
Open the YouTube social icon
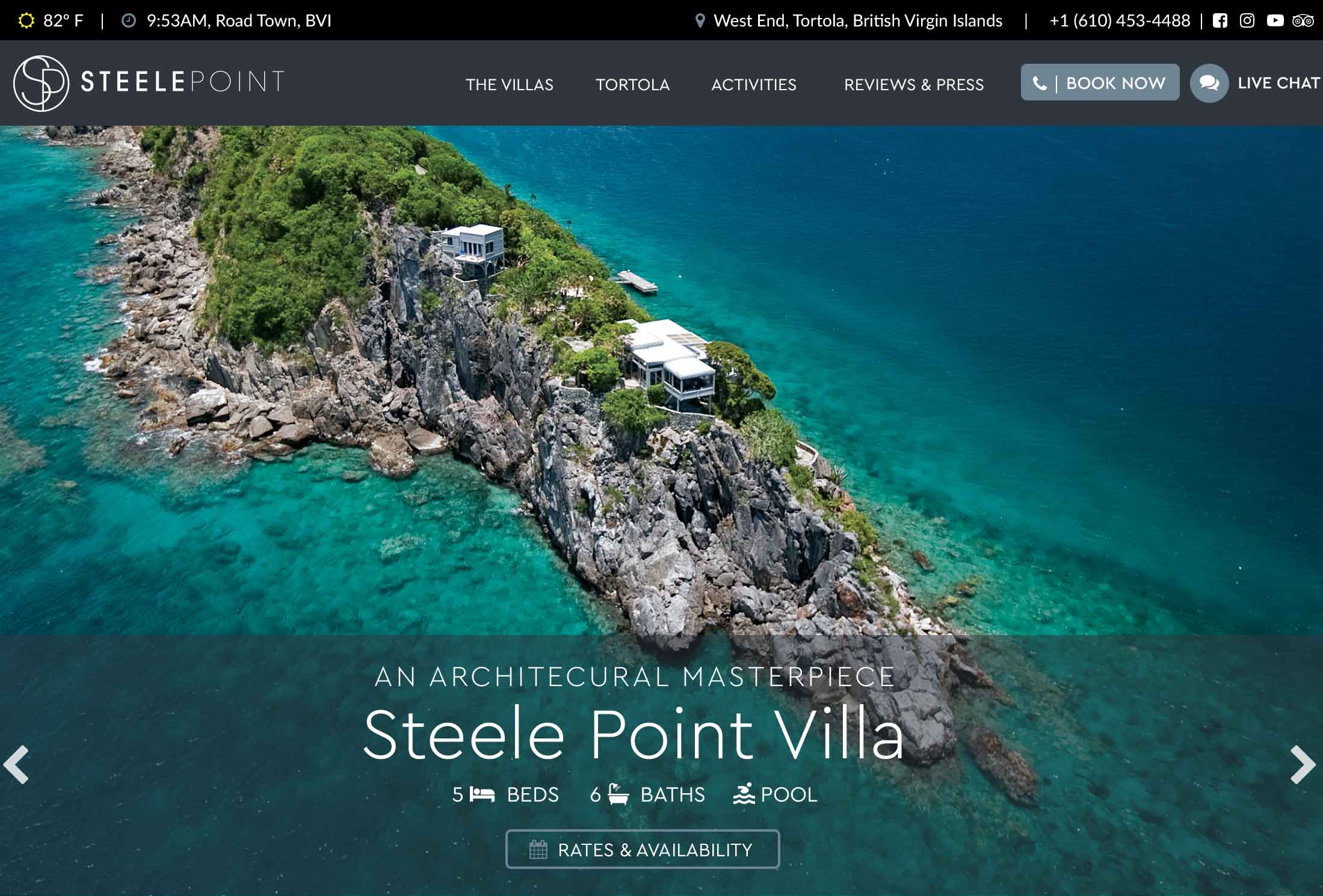tap(1275, 21)
